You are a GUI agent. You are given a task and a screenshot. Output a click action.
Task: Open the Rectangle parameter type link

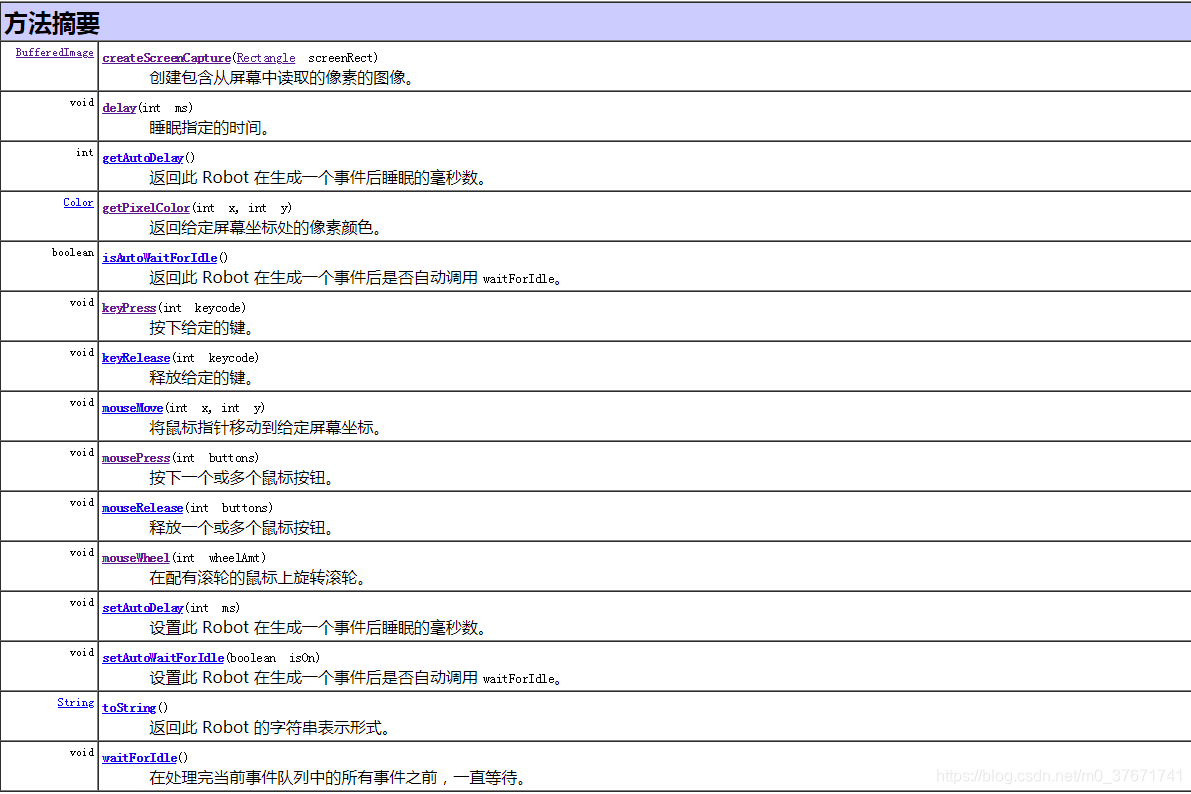pos(265,57)
